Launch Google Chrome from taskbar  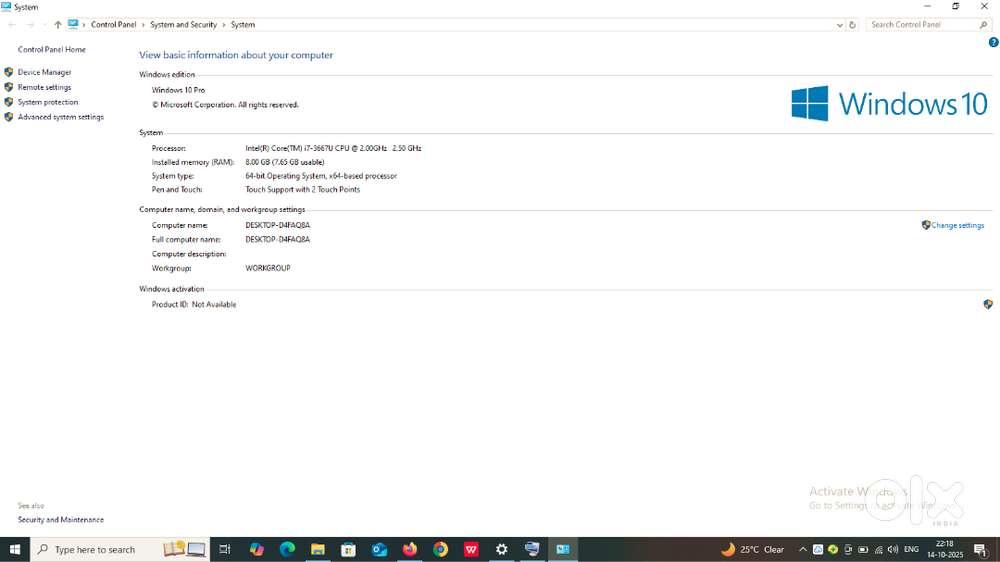(x=440, y=549)
